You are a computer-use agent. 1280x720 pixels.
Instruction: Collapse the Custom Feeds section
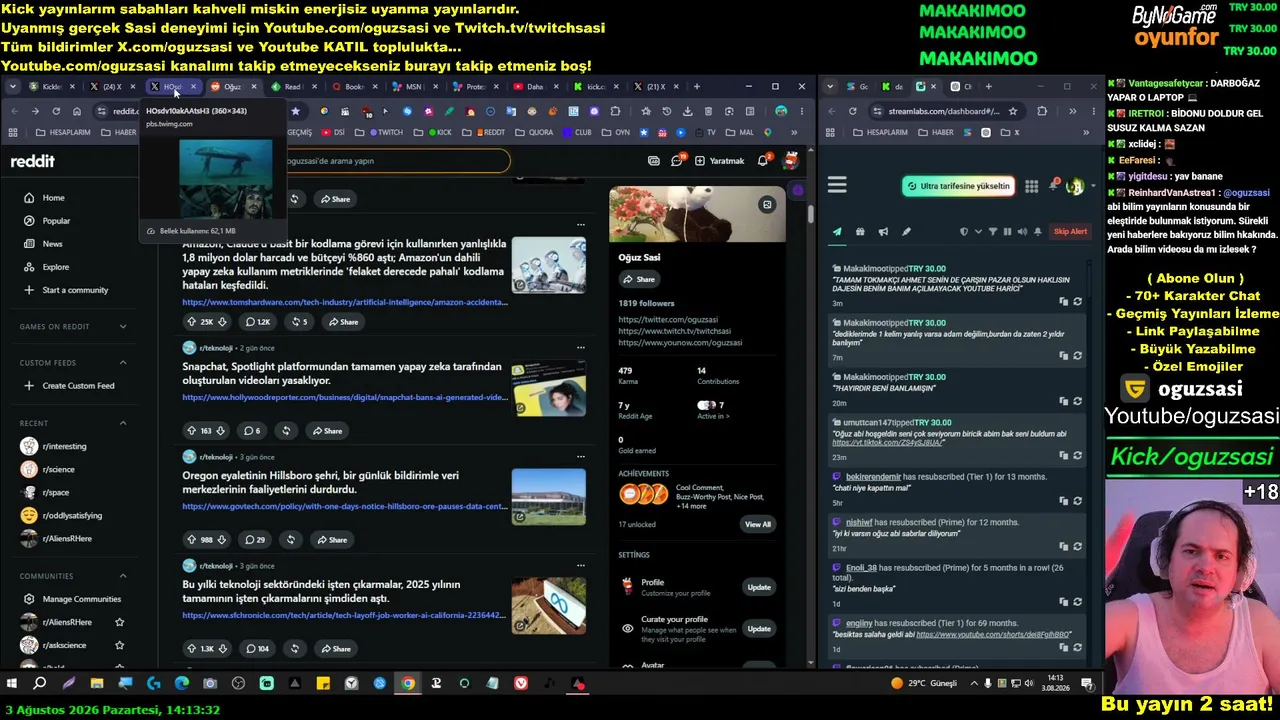pos(123,362)
